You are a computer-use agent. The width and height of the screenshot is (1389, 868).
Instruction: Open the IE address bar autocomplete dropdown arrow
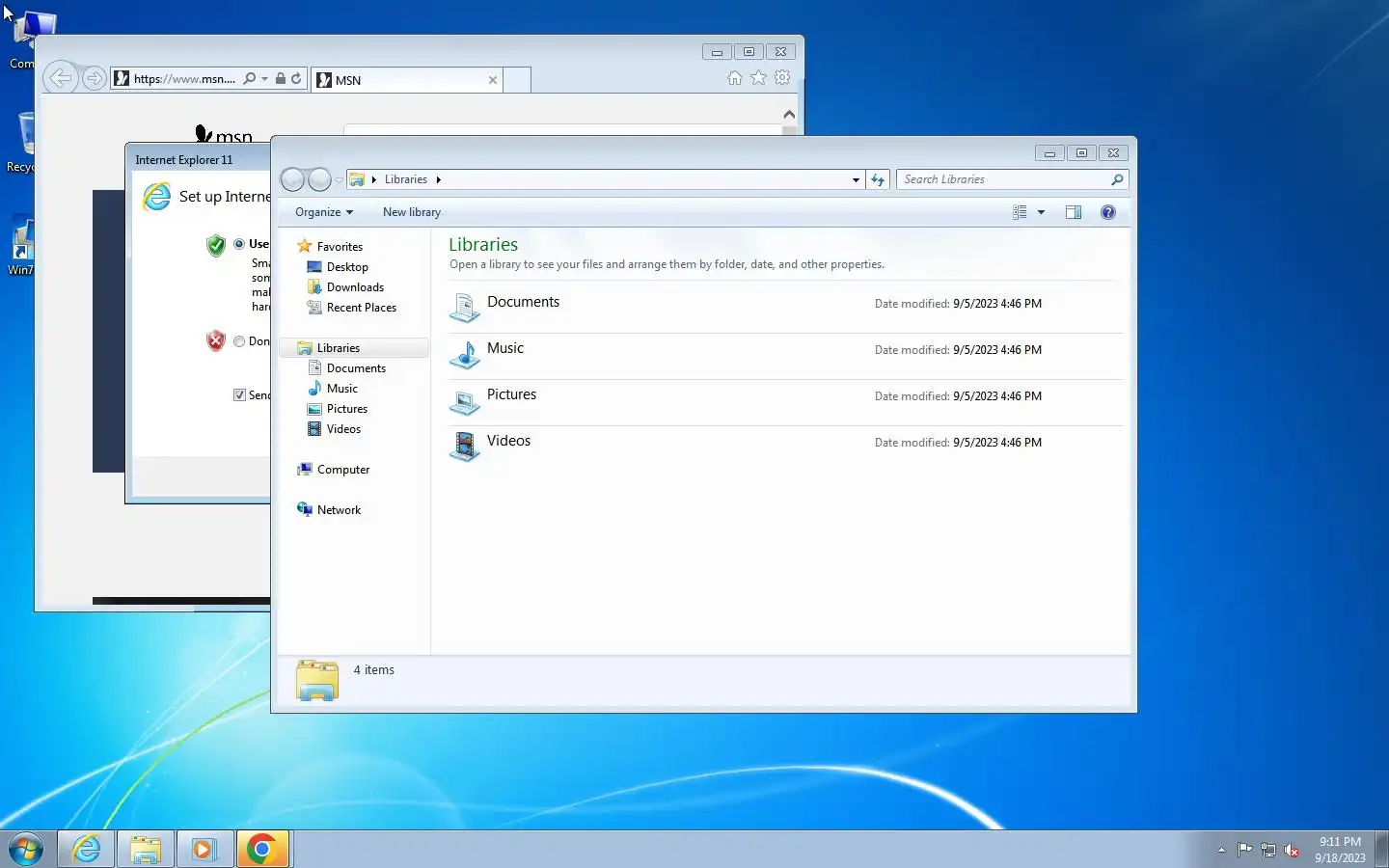click(x=264, y=79)
